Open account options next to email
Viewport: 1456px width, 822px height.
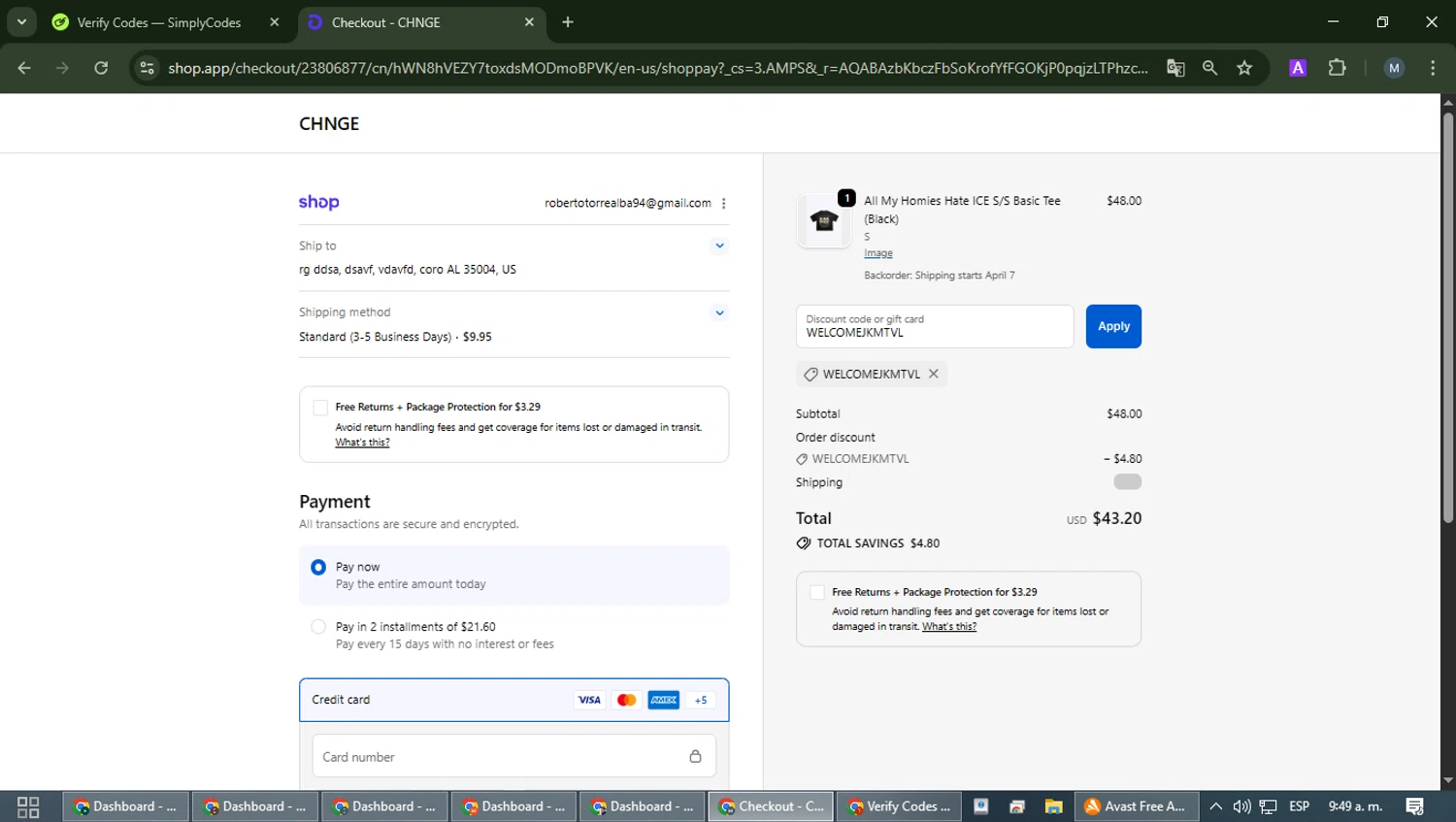pyautogui.click(x=724, y=203)
